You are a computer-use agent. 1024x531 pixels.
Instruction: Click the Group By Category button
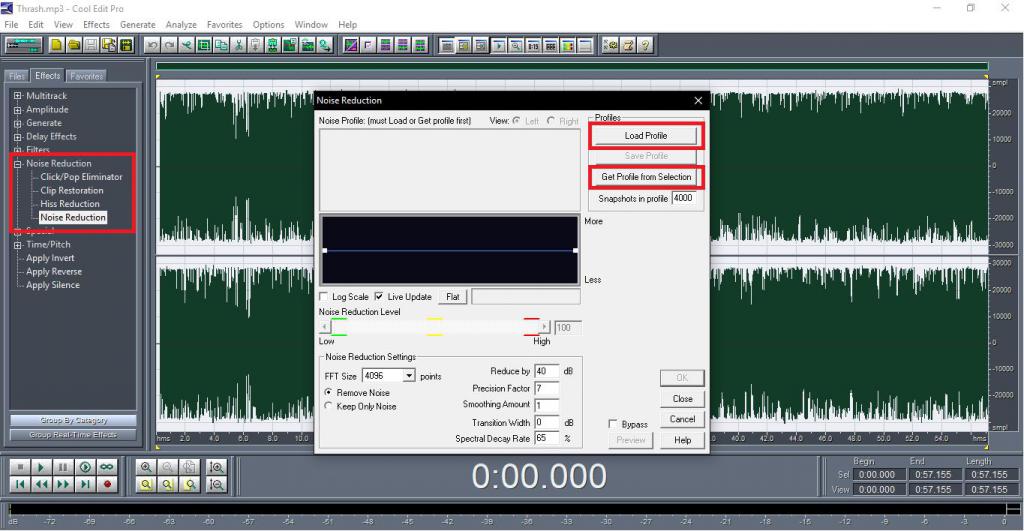[x=73, y=420]
